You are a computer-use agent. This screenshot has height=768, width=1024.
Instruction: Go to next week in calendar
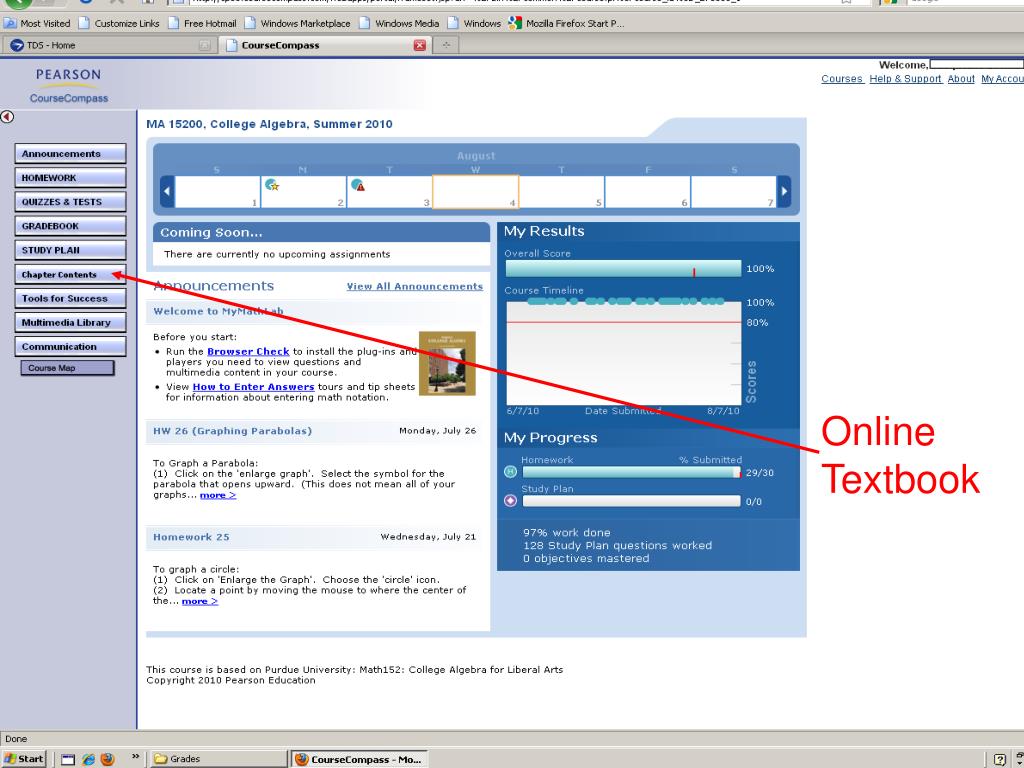pyautogui.click(x=784, y=192)
